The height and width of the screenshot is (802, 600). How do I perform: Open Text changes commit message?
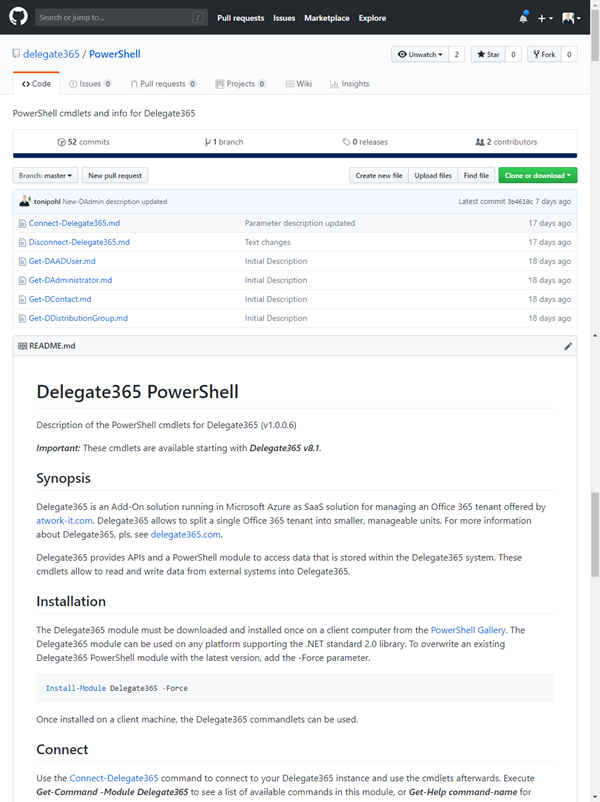pyautogui.click(x=268, y=242)
